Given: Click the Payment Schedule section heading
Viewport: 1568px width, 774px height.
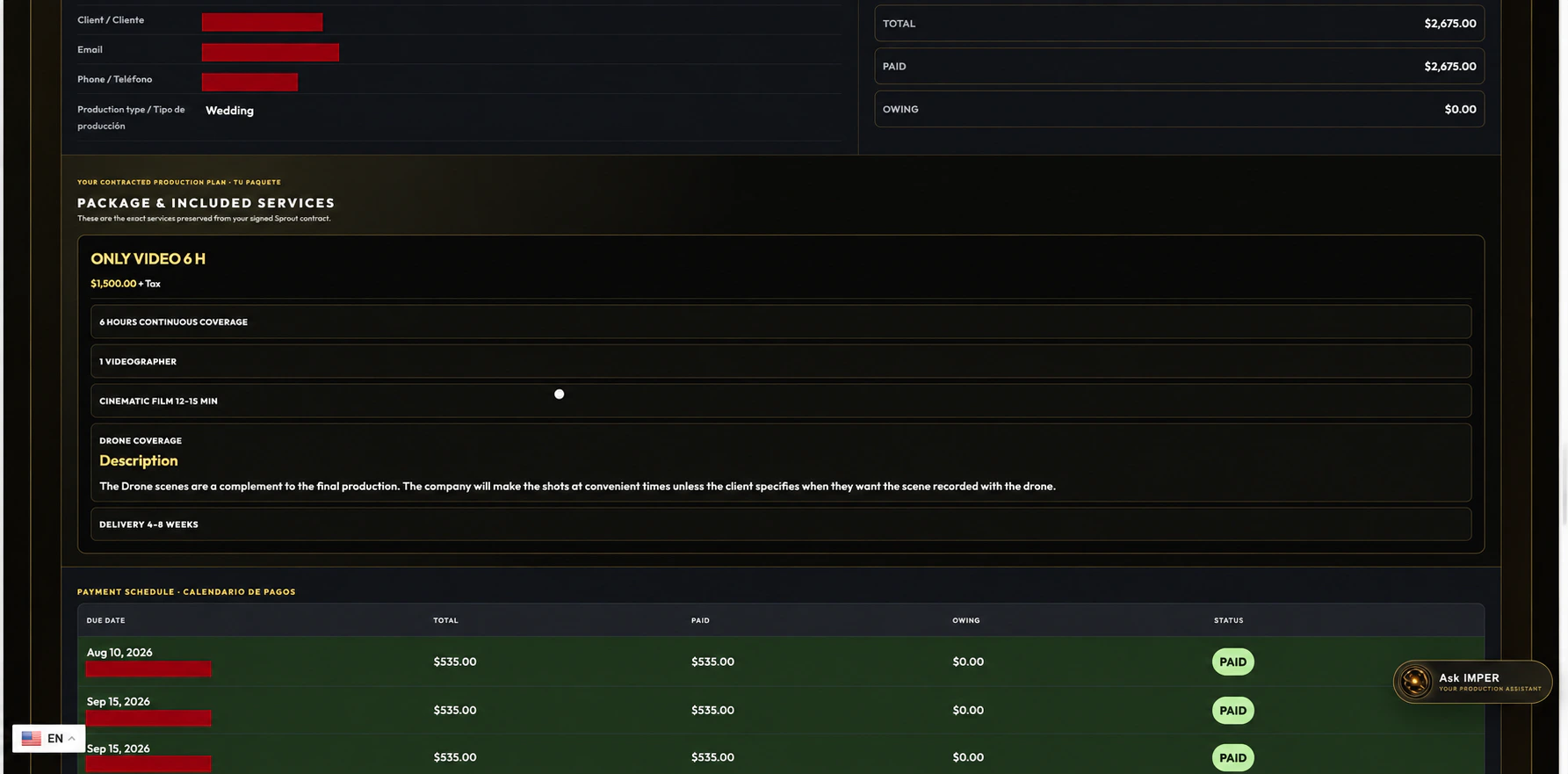Looking at the screenshot, I should coord(186,592).
